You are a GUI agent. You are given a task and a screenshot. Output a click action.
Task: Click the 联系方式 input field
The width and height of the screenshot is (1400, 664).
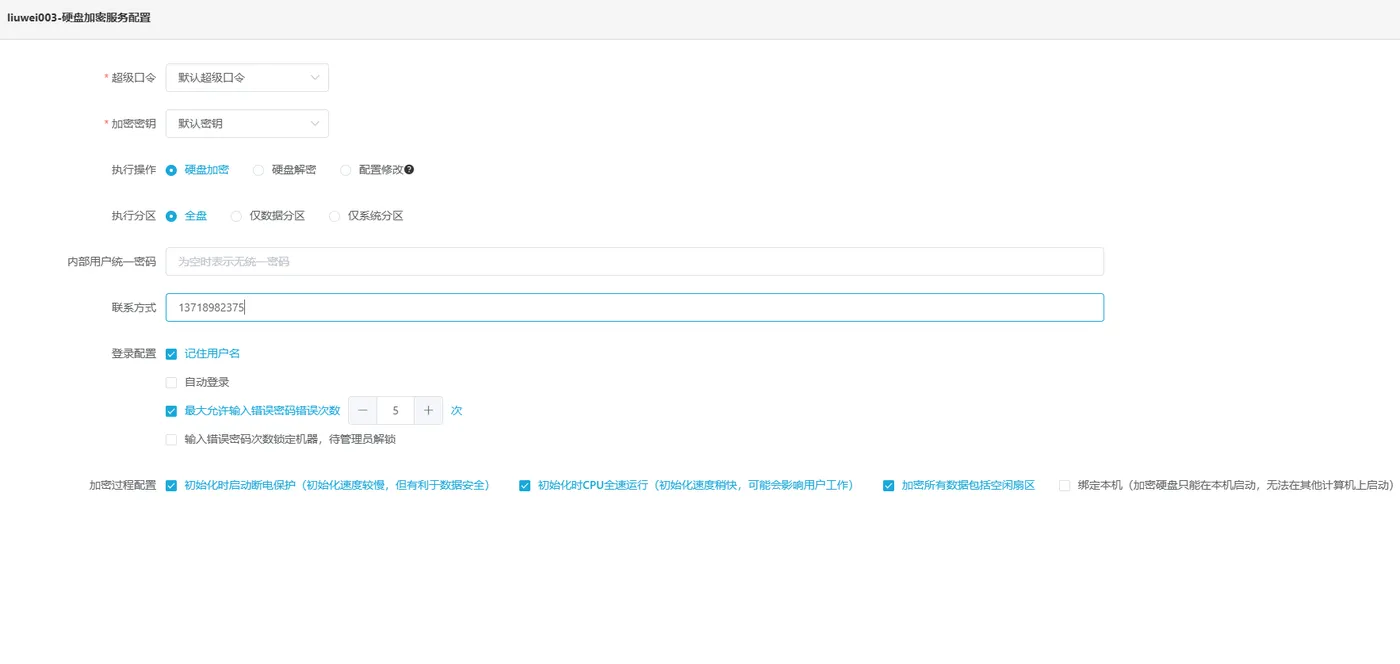tap(635, 307)
